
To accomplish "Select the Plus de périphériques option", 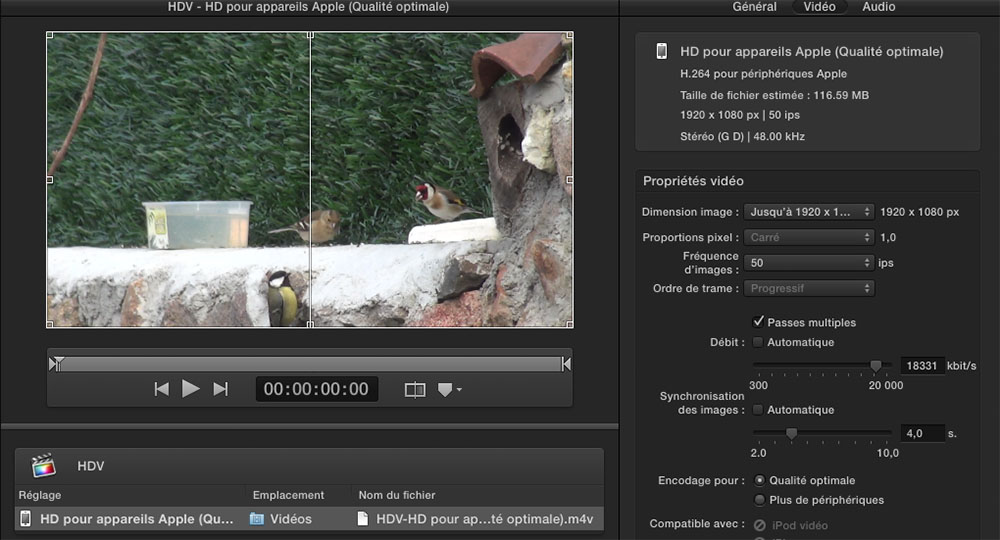I will click(x=760, y=500).
